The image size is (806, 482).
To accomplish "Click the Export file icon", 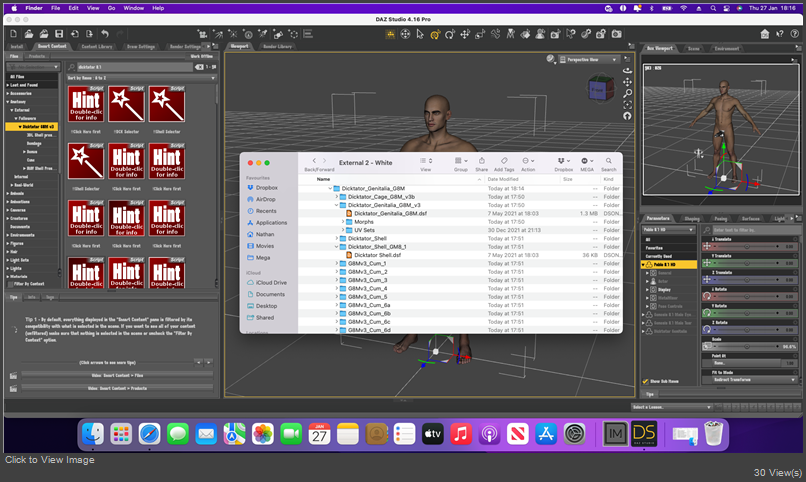I will [x=89, y=34].
